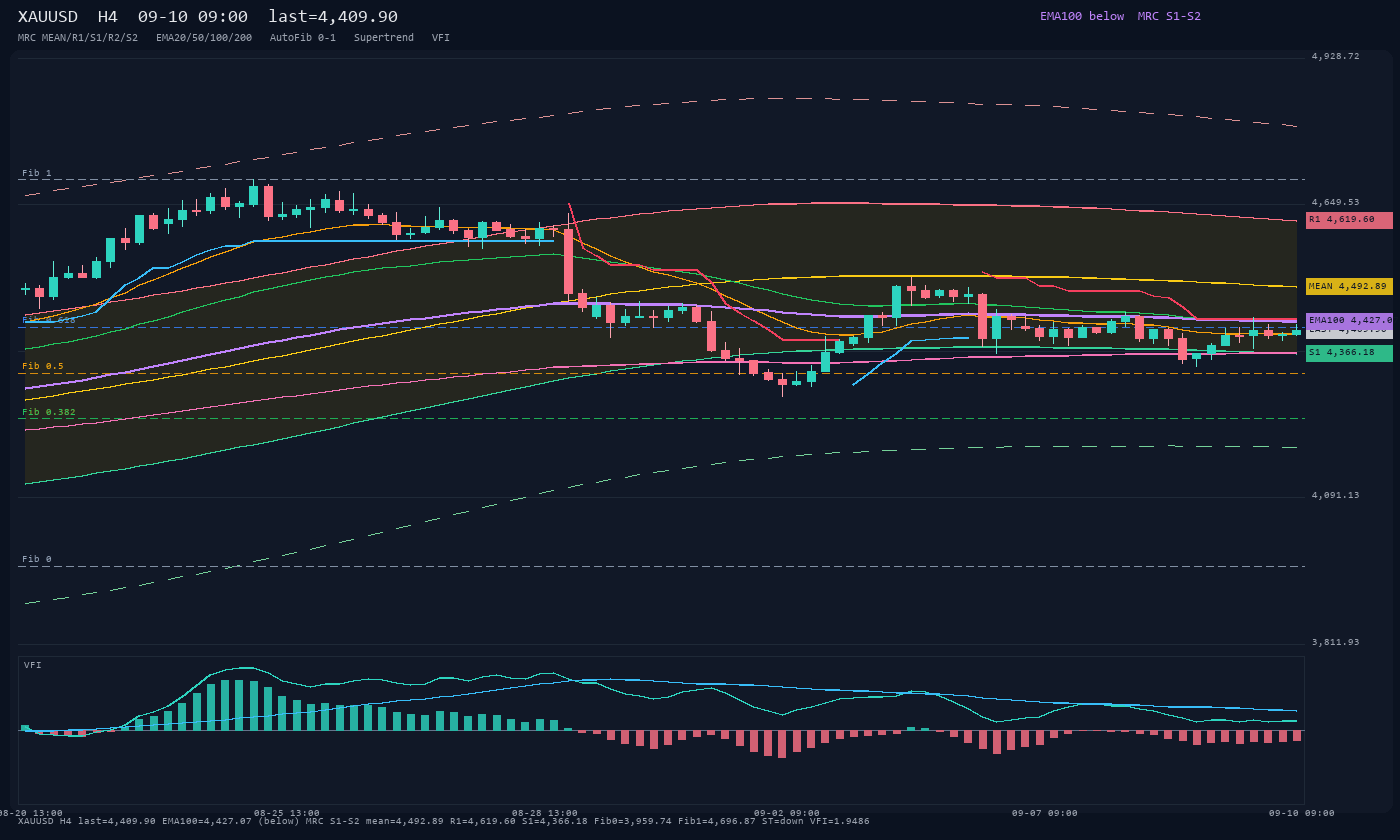Click the 'Fib 1' level label

[37, 174]
